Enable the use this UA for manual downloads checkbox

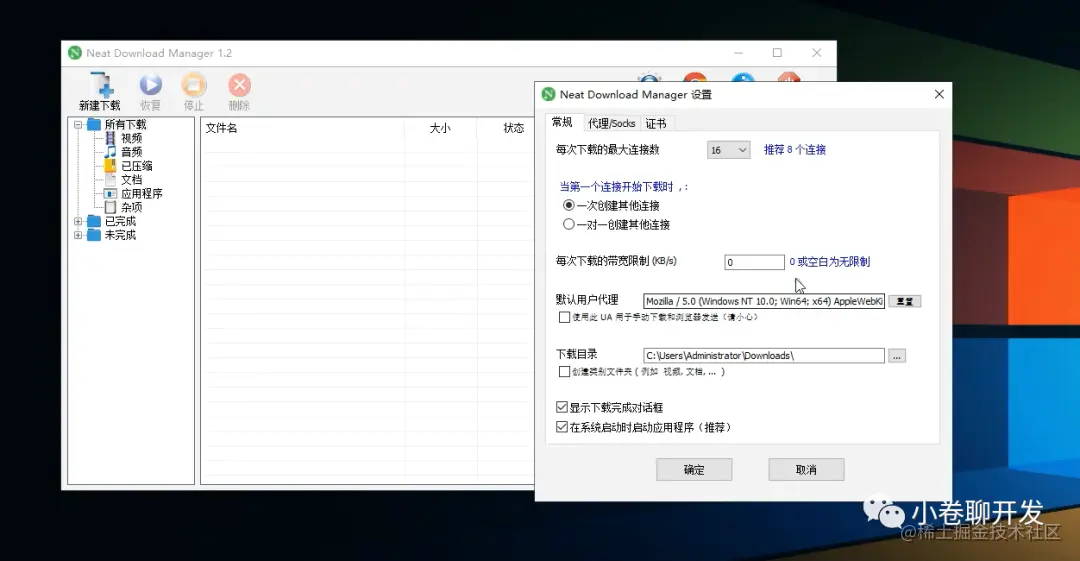(564, 317)
